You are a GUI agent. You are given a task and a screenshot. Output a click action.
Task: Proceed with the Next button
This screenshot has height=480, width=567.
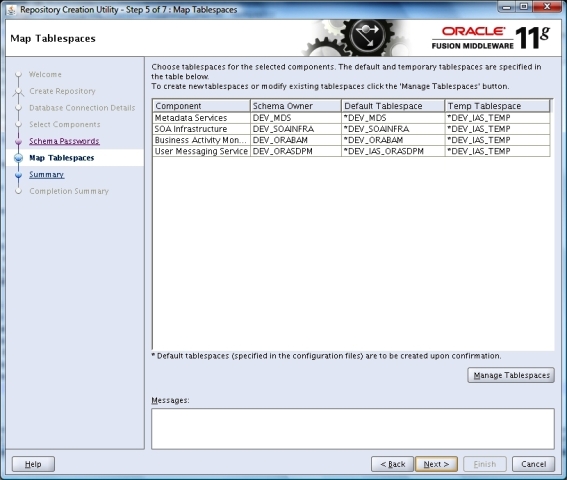[x=436, y=464]
